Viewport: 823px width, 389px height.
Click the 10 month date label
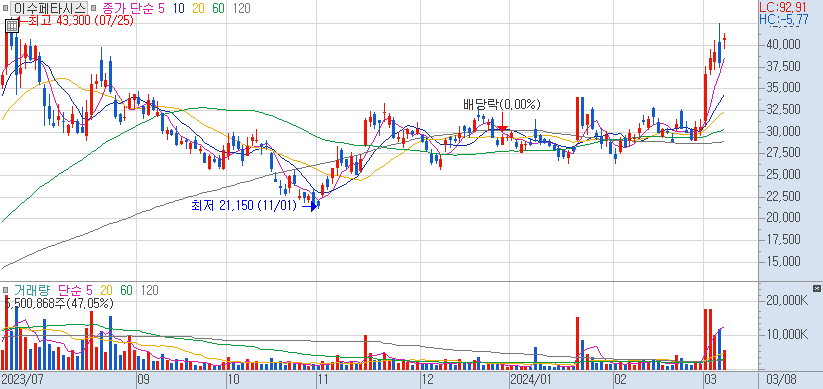click(x=233, y=380)
